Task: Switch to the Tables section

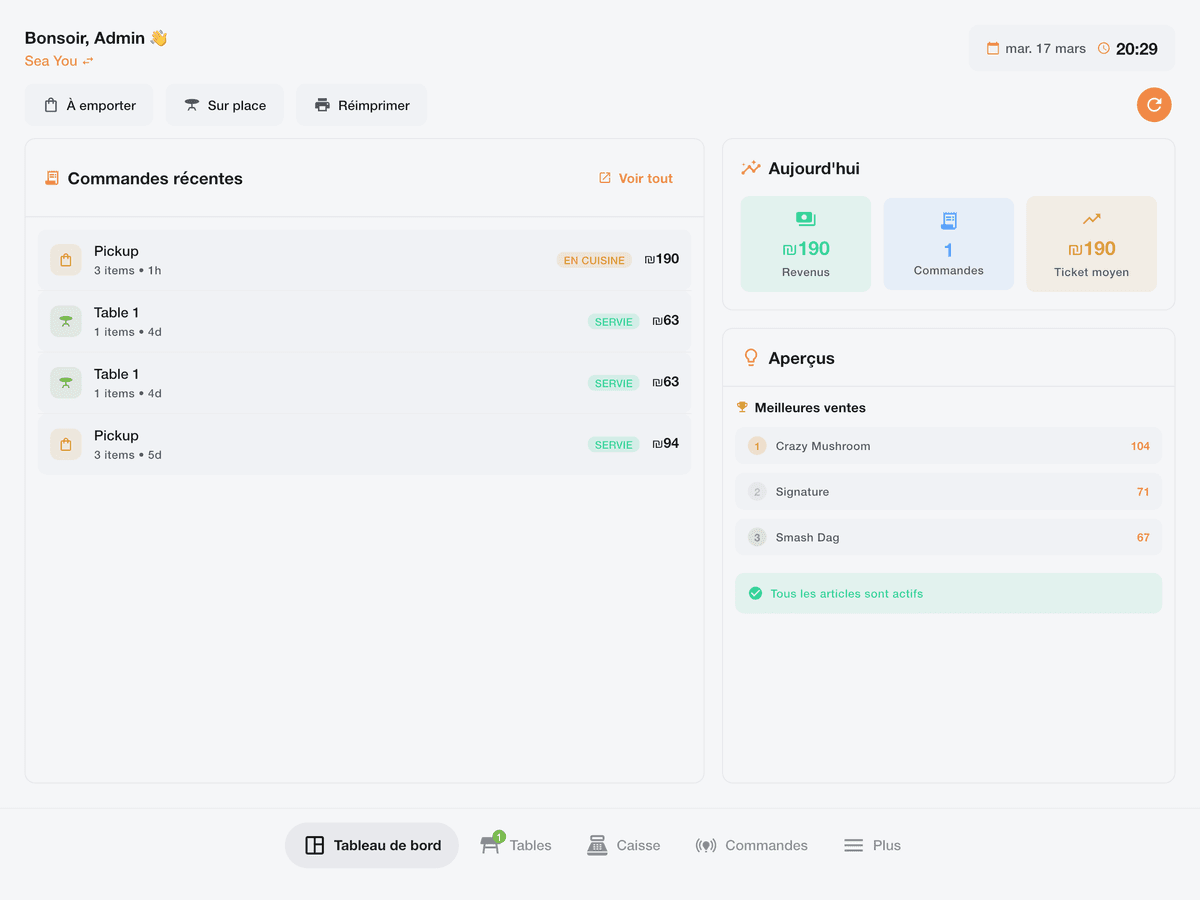Action: coord(516,845)
